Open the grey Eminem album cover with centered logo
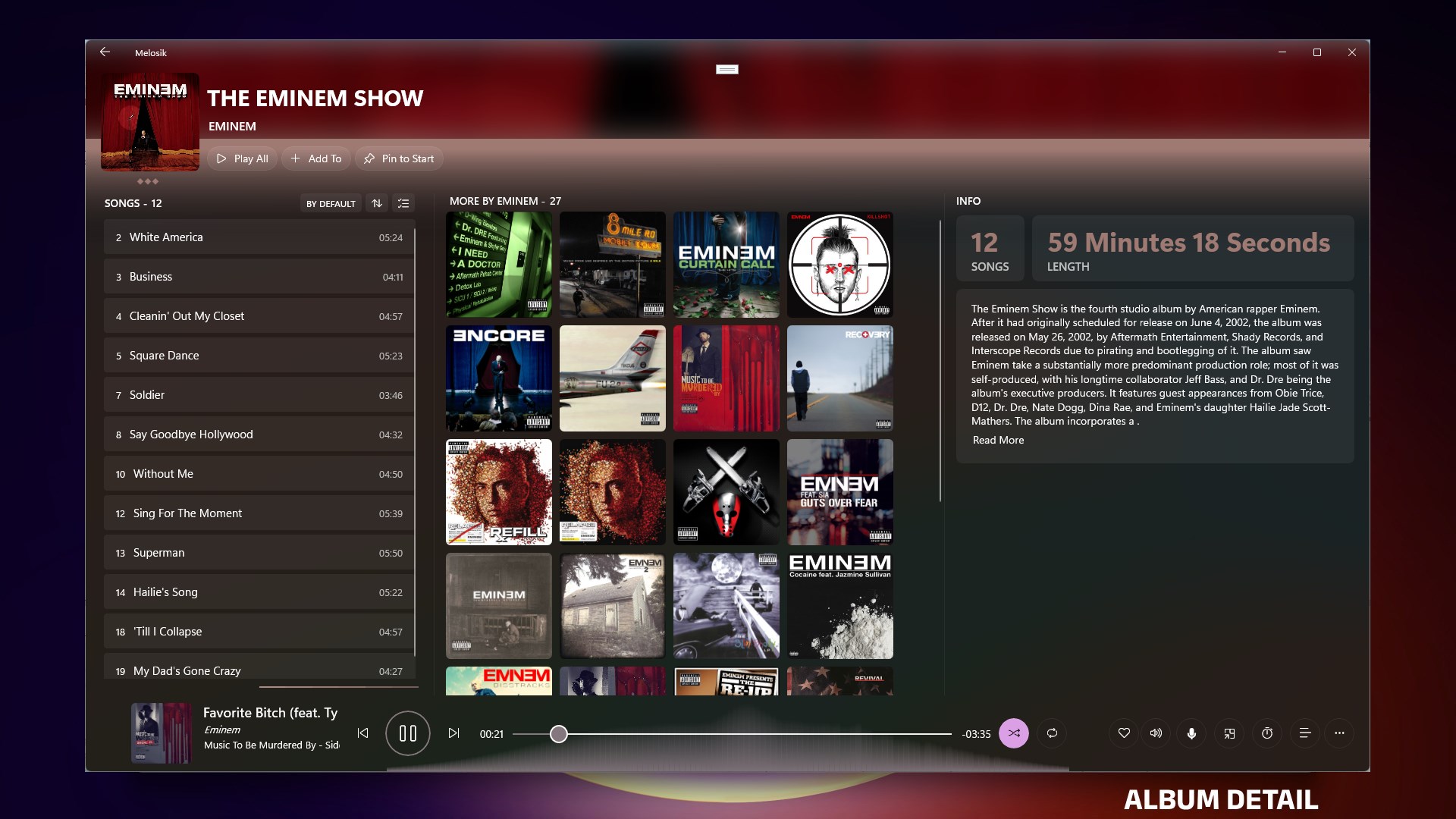Image resolution: width=1456 pixels, height=819 pixels. pos(499,606)
